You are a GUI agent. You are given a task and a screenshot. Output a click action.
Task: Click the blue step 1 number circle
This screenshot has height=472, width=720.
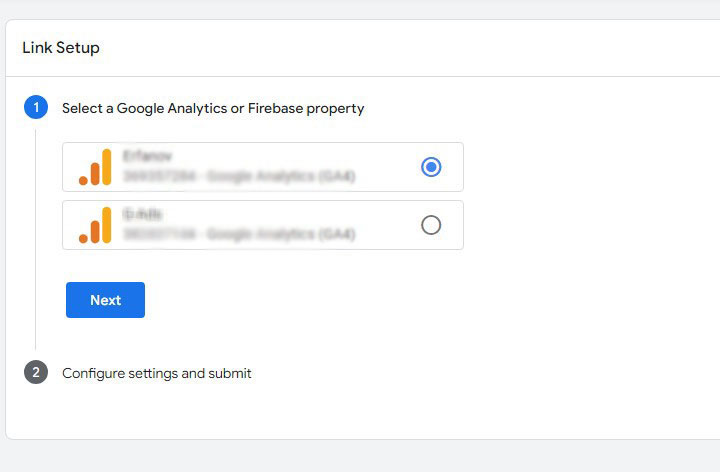click(x=36, y=107)
